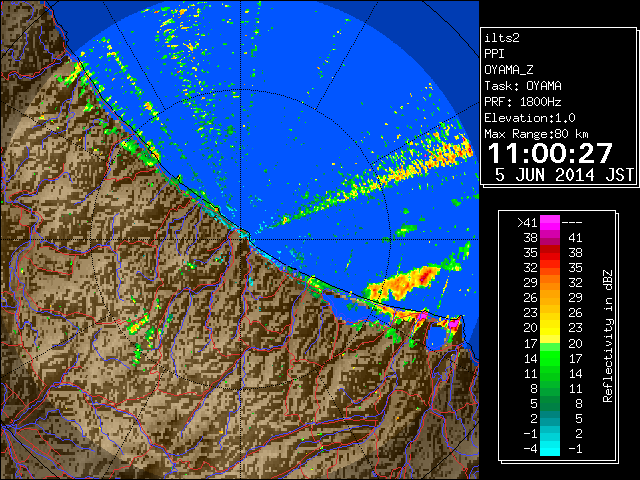Pick the orange 29 to 32 dBZ swatch
The image size is (640, 480).
[x=550, y=283]
